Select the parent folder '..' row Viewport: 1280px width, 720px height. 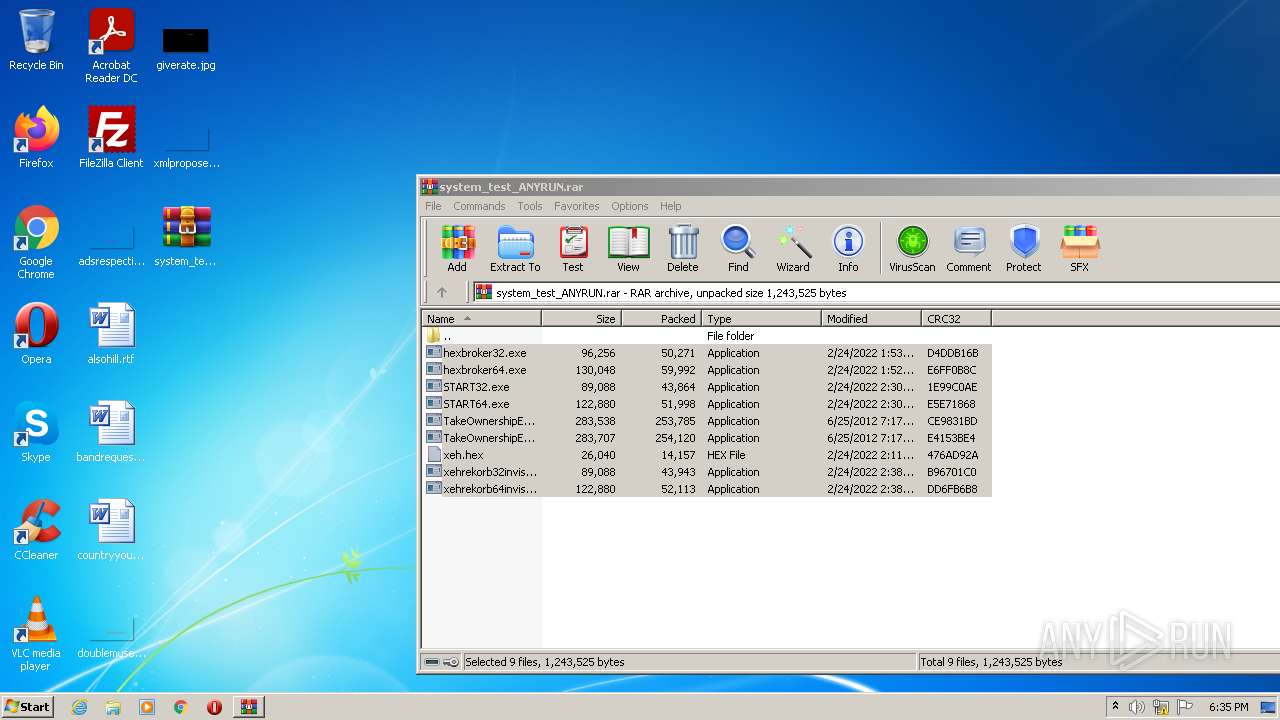click(707, 336)
